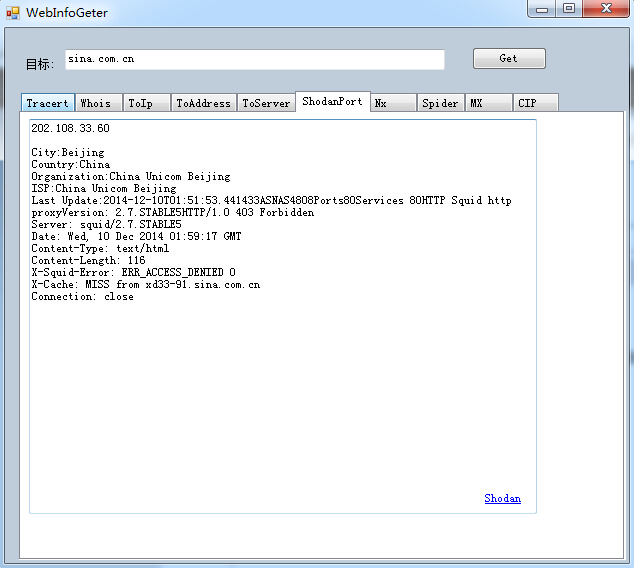
Task: Close the WebInfoGeter window
Action: (606, 9)
